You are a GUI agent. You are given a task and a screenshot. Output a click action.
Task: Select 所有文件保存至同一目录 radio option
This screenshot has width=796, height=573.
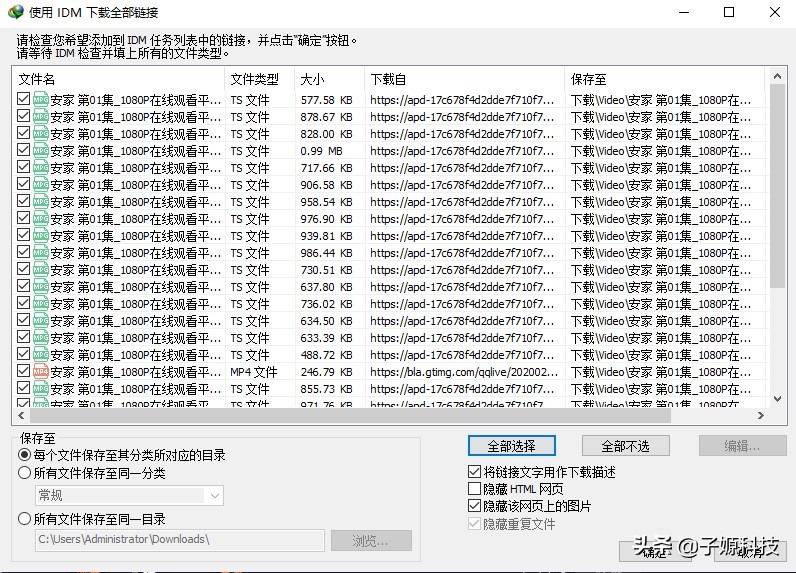point(24,519)
